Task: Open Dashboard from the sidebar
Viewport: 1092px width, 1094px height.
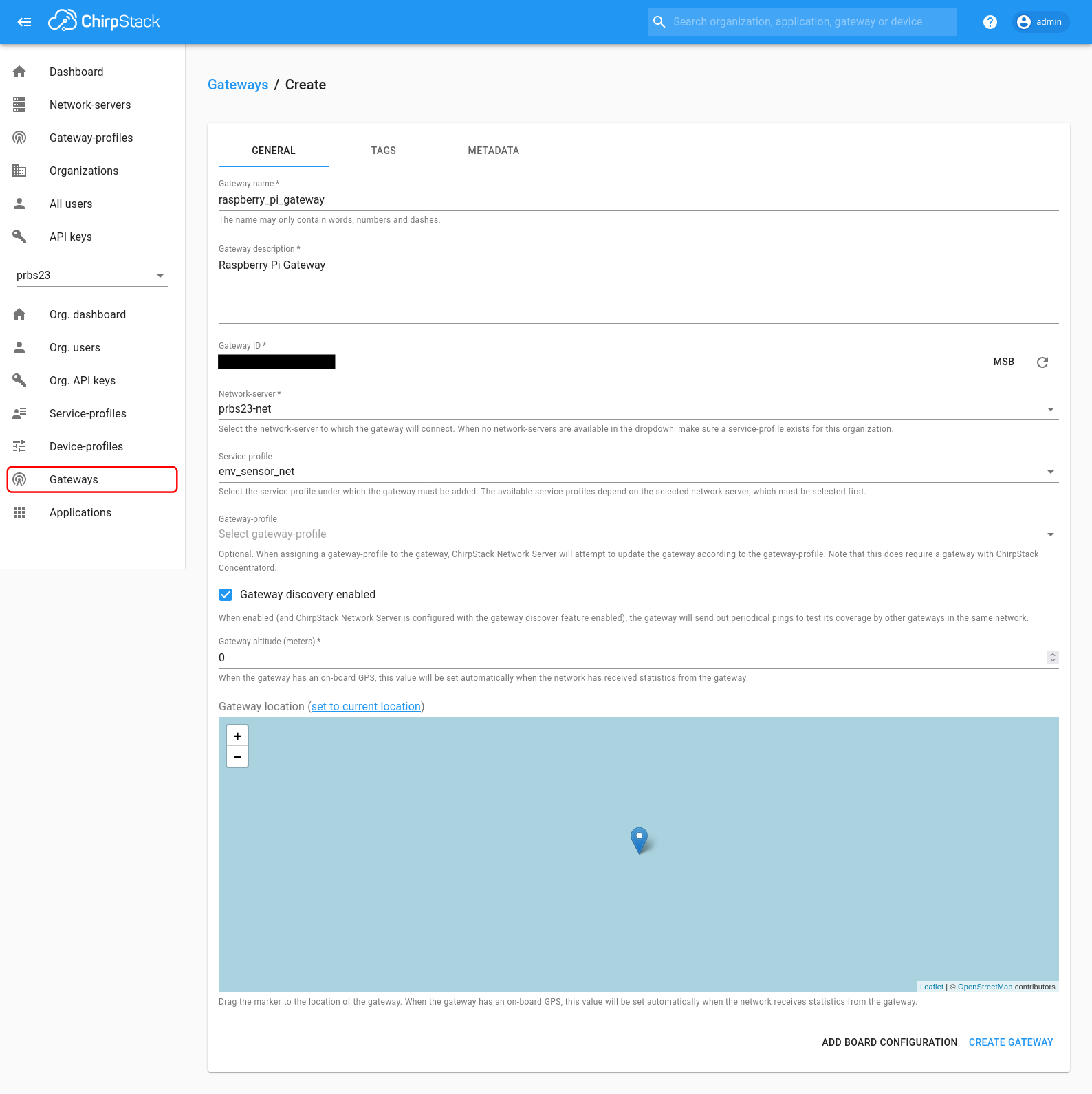Action: tap(92, 72)
